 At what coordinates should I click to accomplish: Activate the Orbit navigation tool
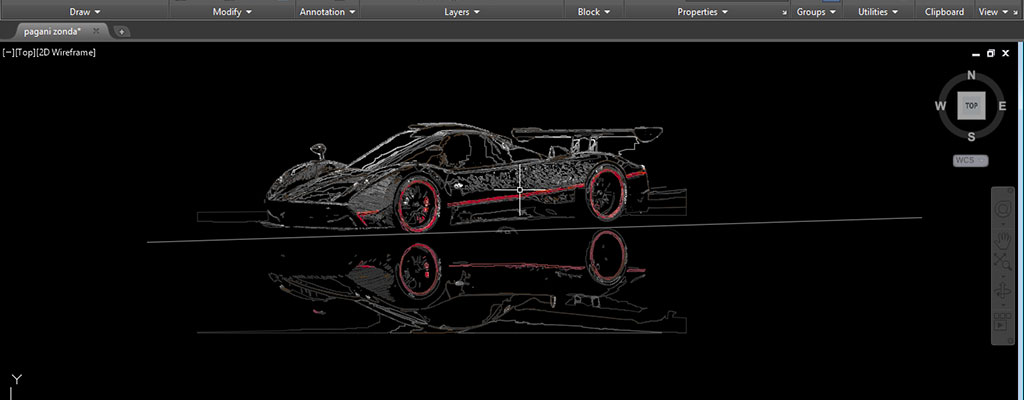(x=1002, y=293)
